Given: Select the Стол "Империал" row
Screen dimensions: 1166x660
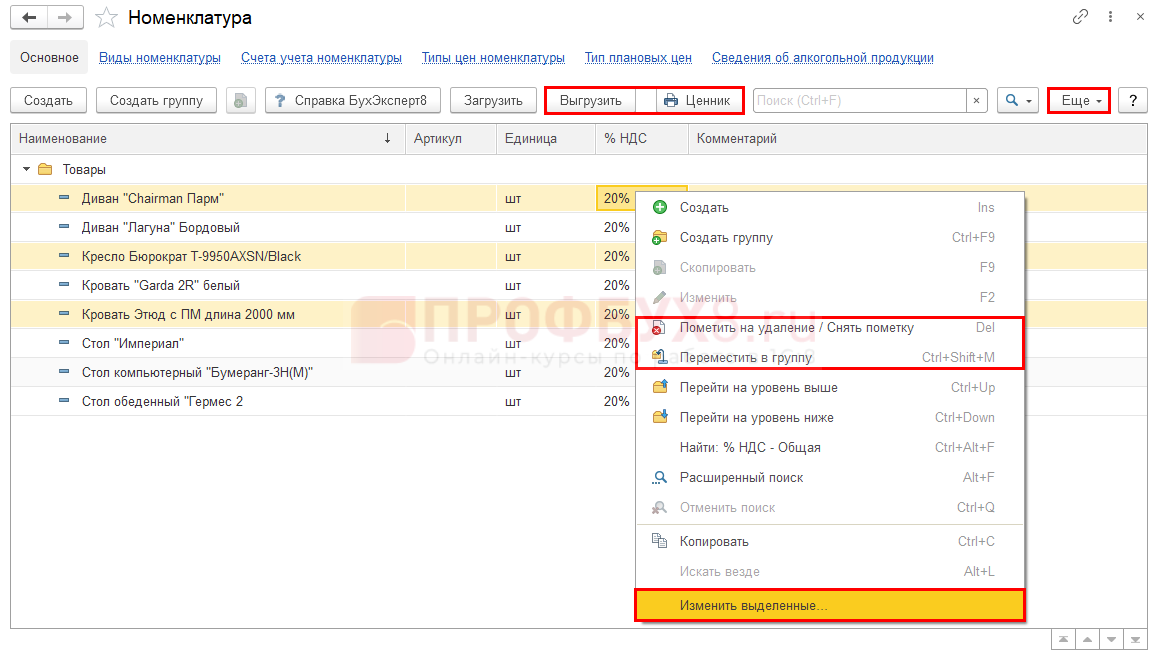Looking at the screenshot, I should pyautogui.click(x=133, y=343).
